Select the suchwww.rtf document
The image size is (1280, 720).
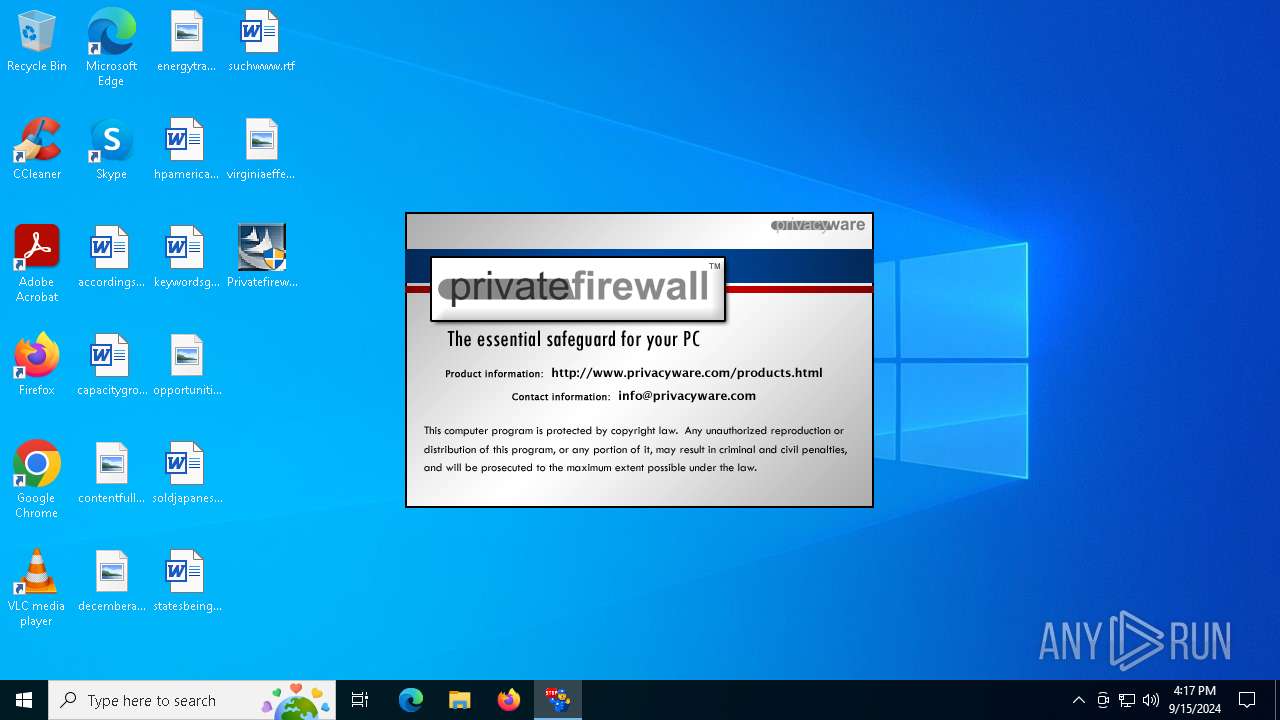(x=261, y=42)
